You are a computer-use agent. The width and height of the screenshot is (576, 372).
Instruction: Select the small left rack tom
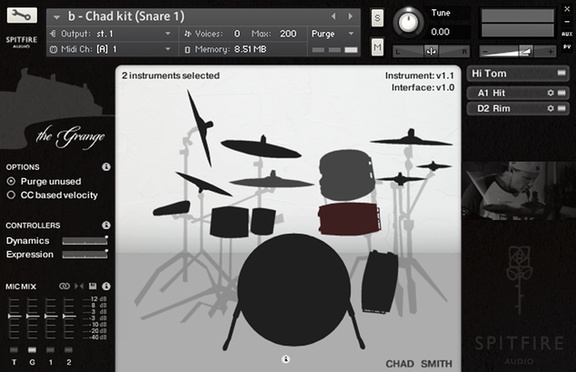[263, 221]
